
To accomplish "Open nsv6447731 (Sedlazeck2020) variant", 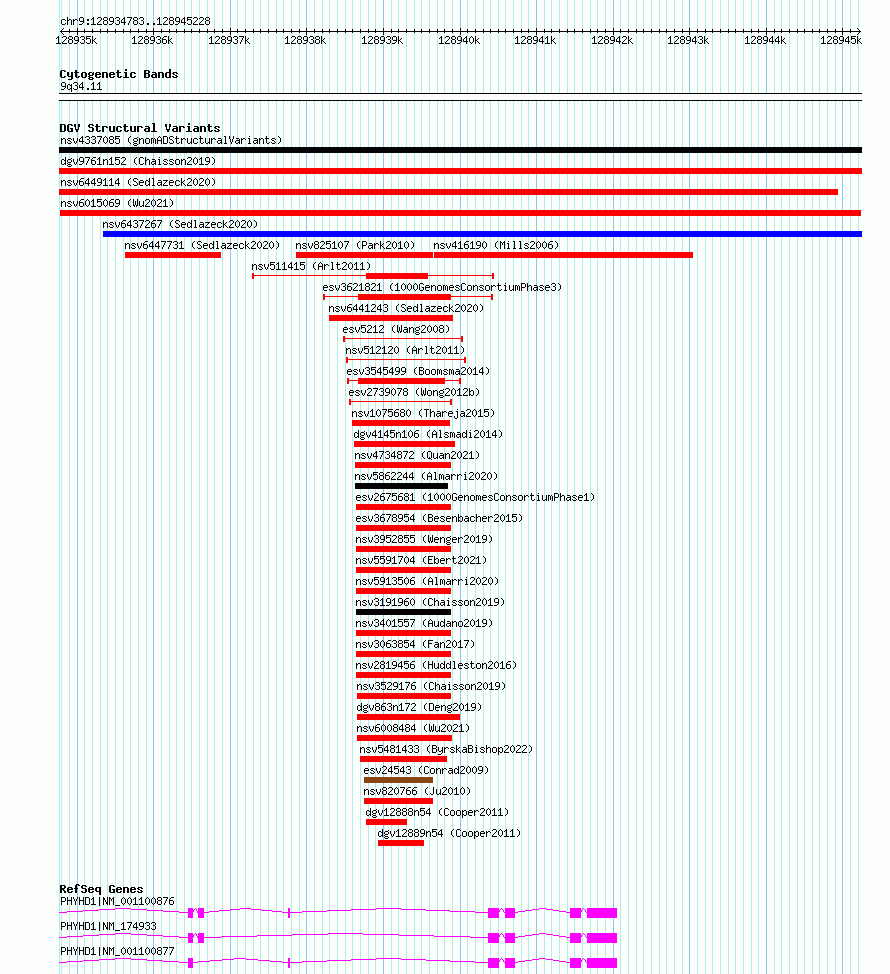I will pos(202,245).
